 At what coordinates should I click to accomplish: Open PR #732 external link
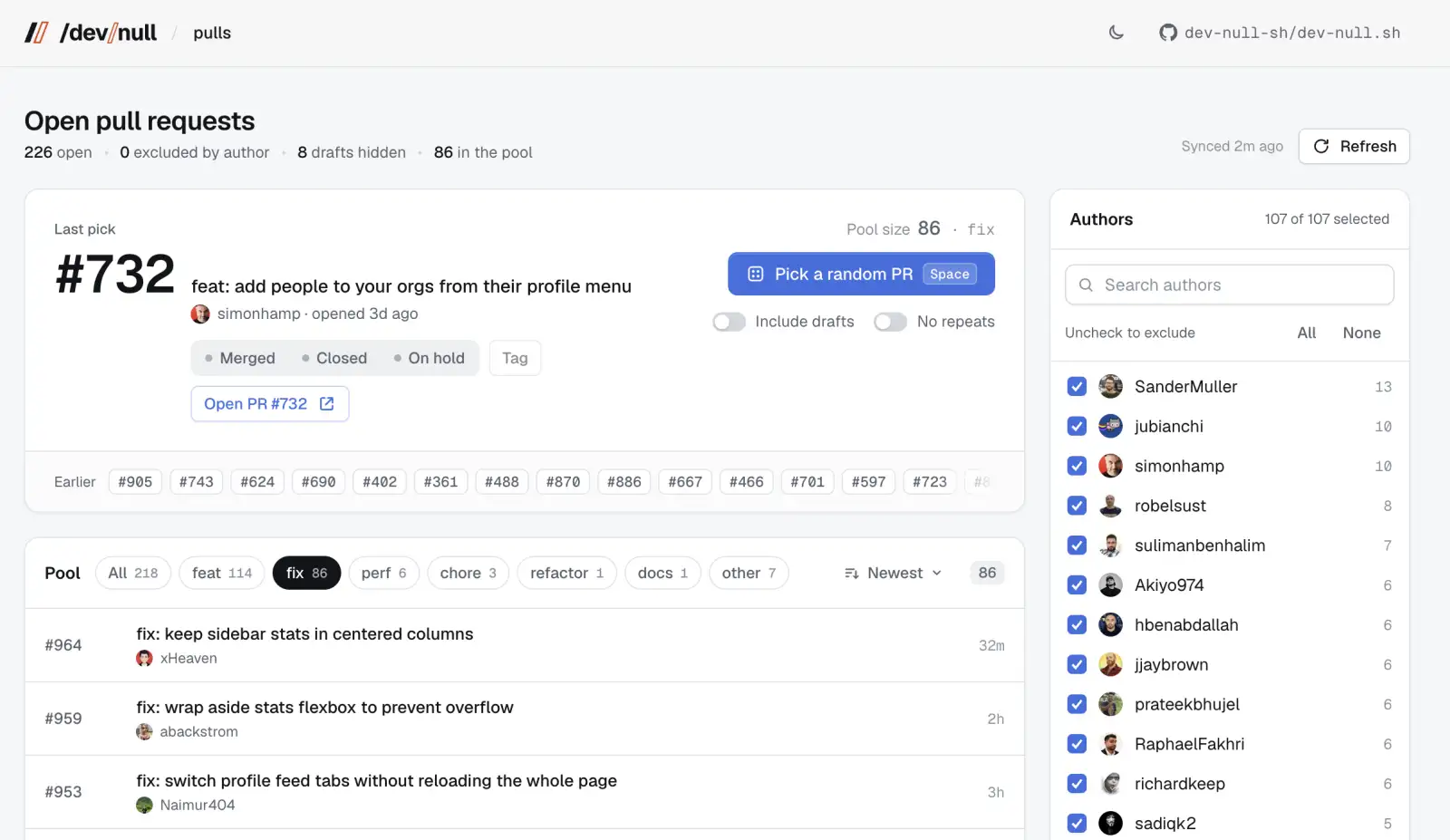coord(270,404)
